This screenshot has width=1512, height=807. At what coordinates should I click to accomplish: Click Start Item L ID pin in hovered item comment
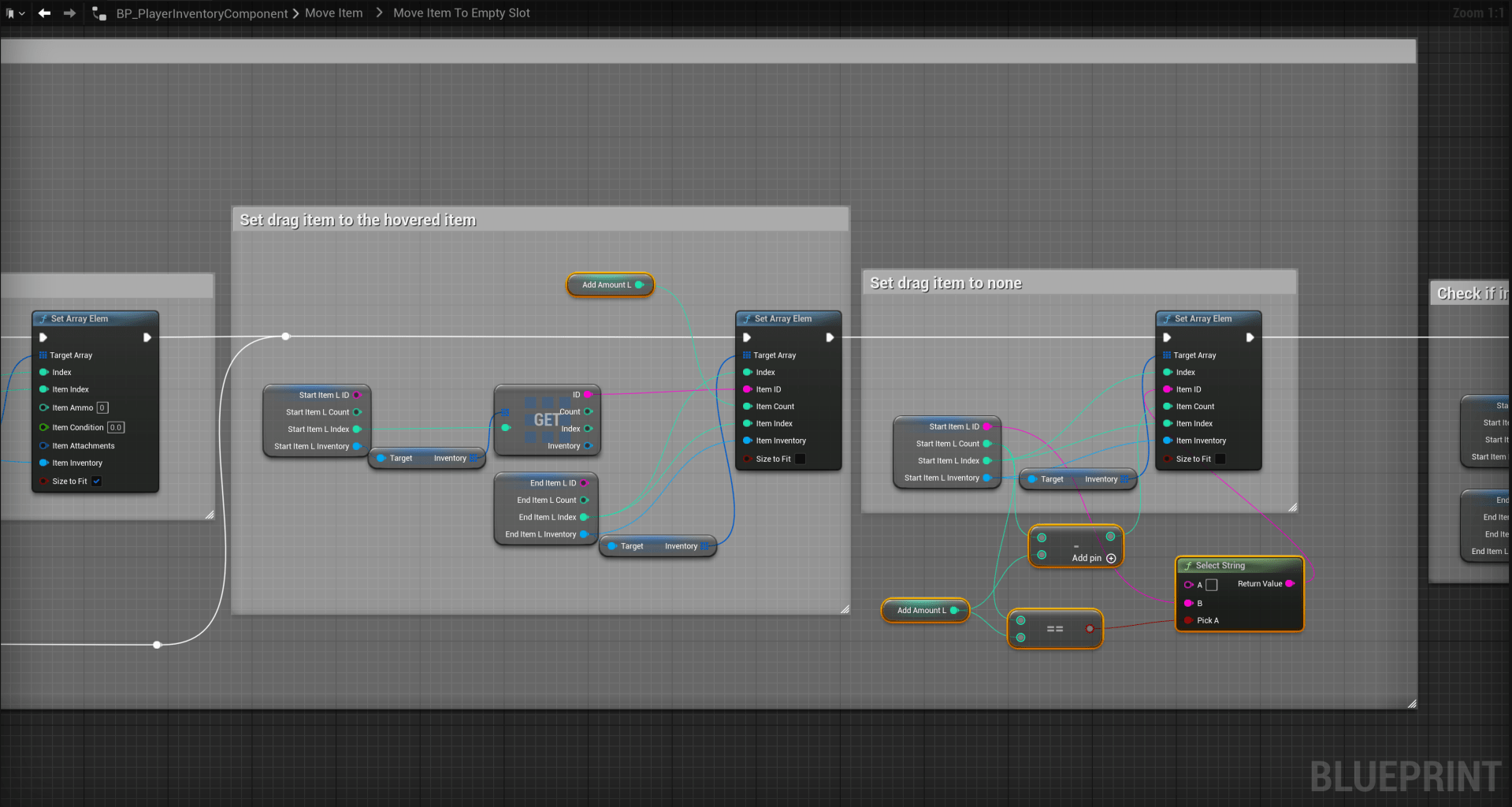tap(357, 396)
